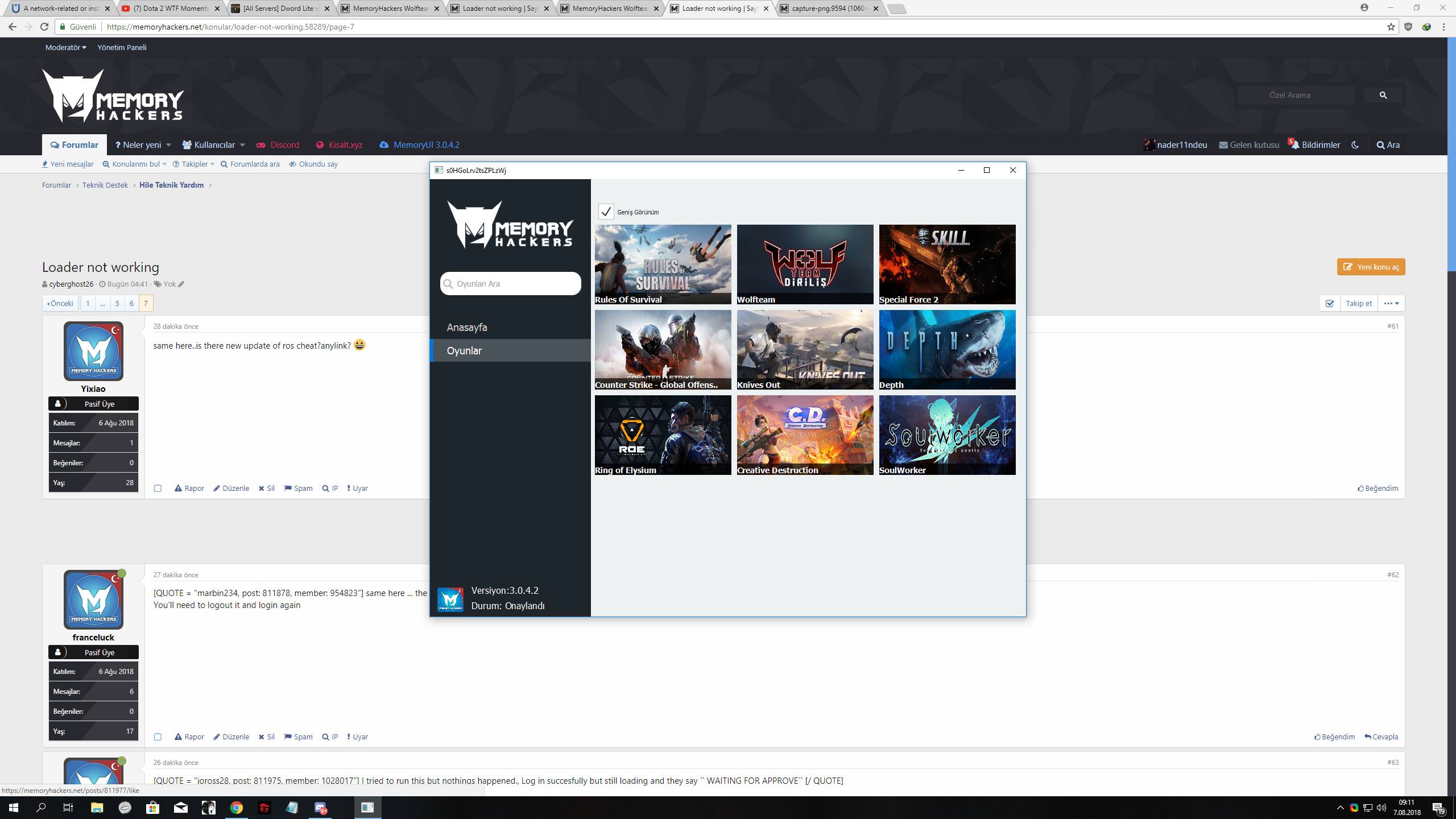Open the Forumlar navigation tab

(74, 145)
